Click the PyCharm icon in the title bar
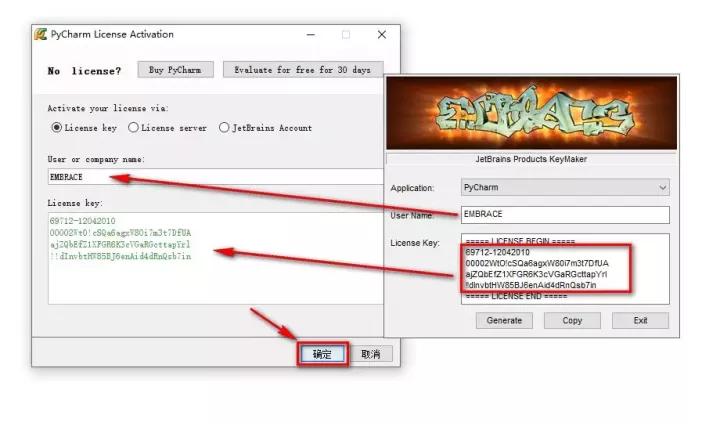This screenshot has height=426, width=720. click(x=40, y=34)
